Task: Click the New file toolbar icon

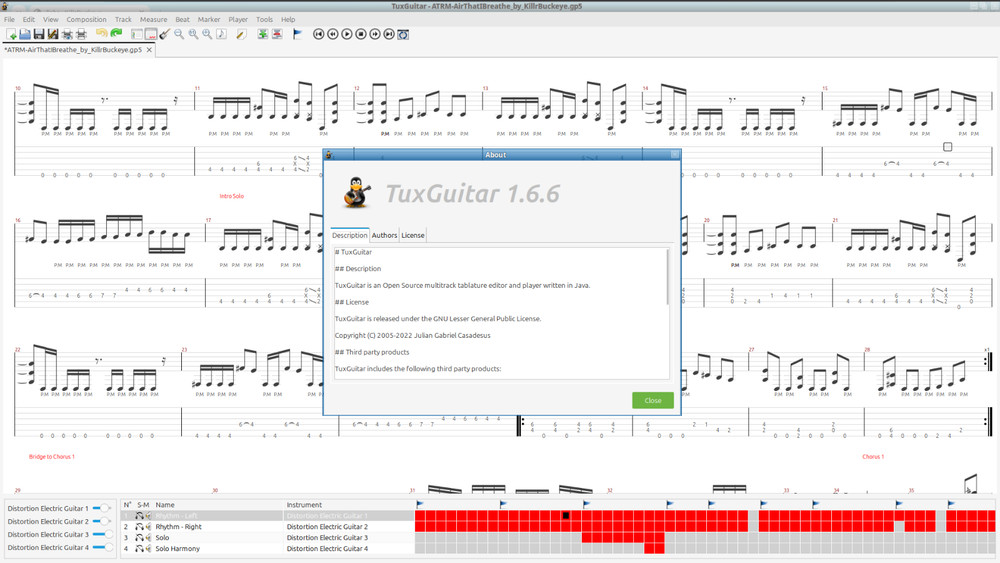Action: (11, 34)
